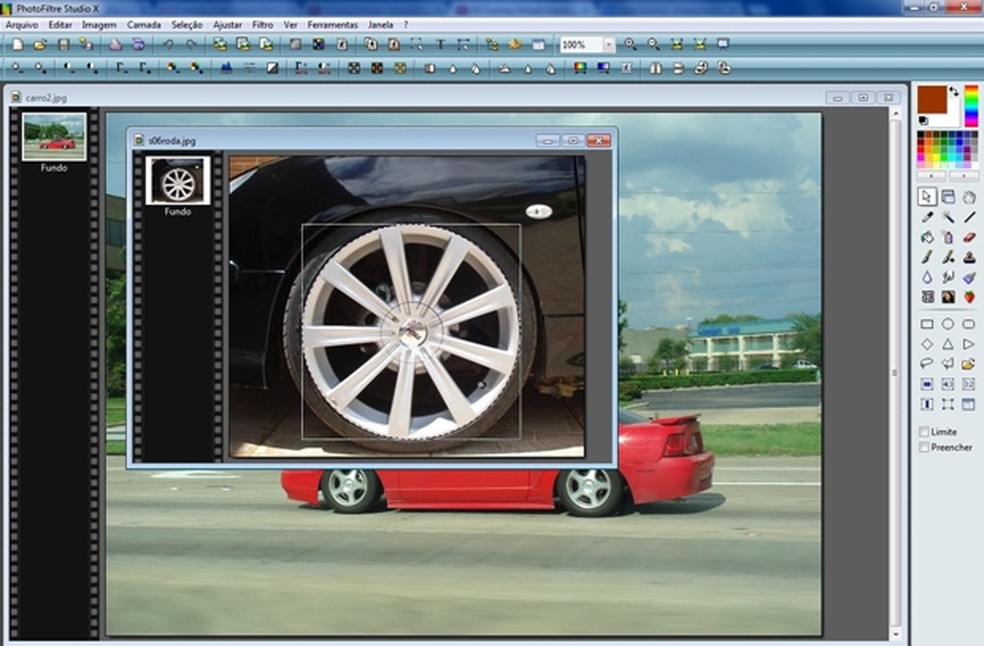Select the Eraser tool
The height and width of the screenshot is (646, 984).
[x=968, y=237]
